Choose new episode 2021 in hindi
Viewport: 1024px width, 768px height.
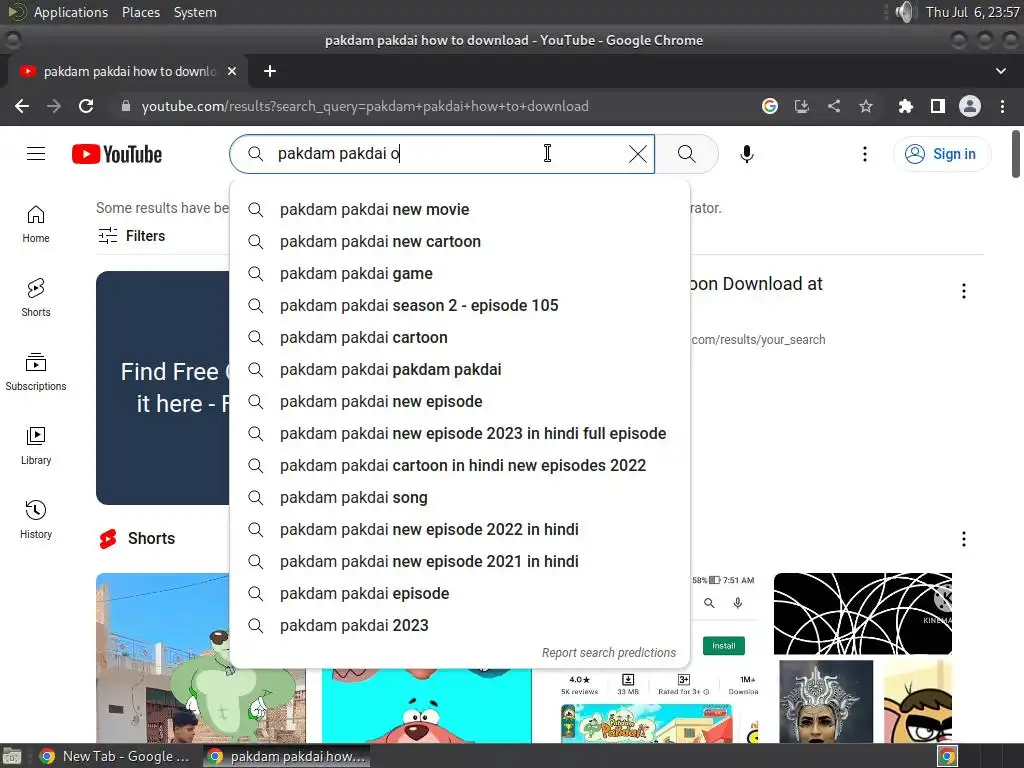click(x=460, y=562)
